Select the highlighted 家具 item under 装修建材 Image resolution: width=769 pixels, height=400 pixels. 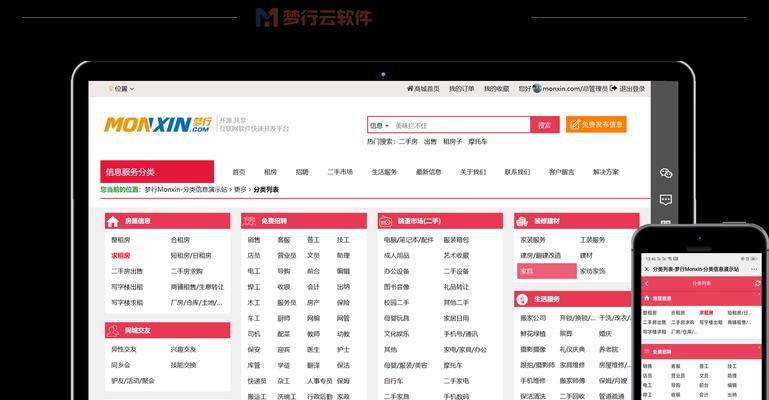[x=546, y=271]
